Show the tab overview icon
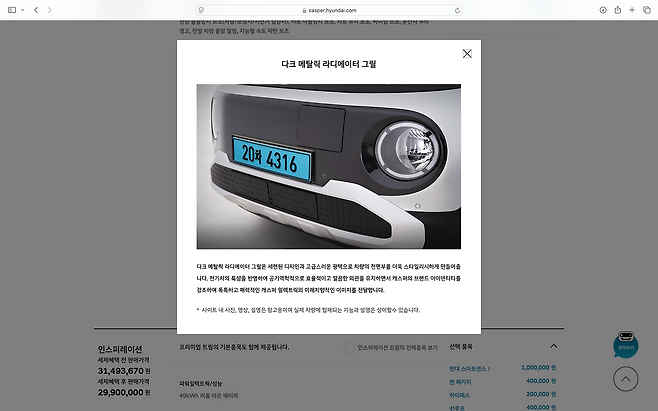The width and height of the screenshot is (658, 411). pos(646,9)
